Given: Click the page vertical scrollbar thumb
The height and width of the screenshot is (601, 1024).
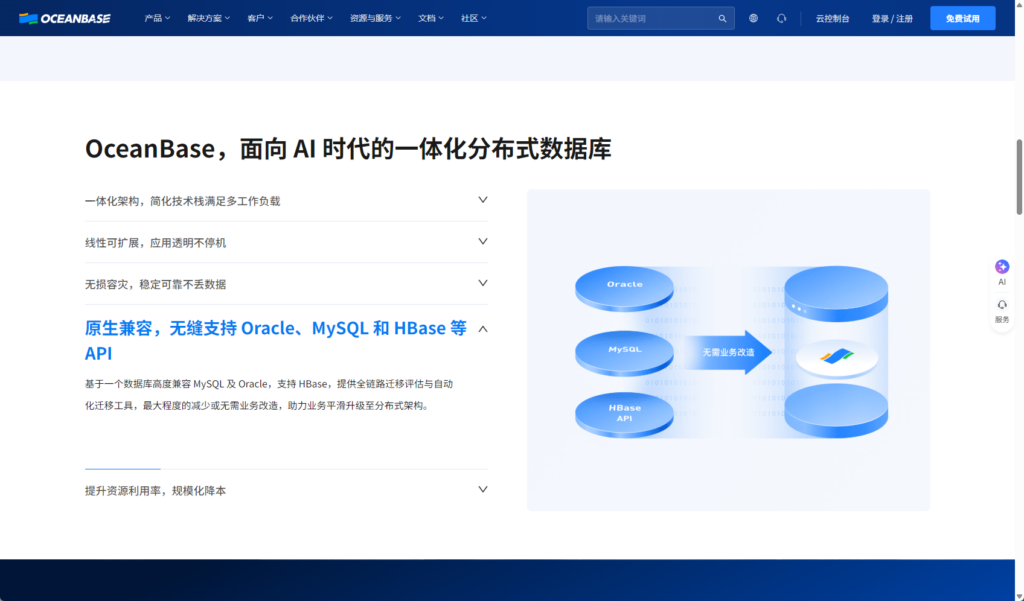Looking at the screenshot, I should (x=1019, y=176).
